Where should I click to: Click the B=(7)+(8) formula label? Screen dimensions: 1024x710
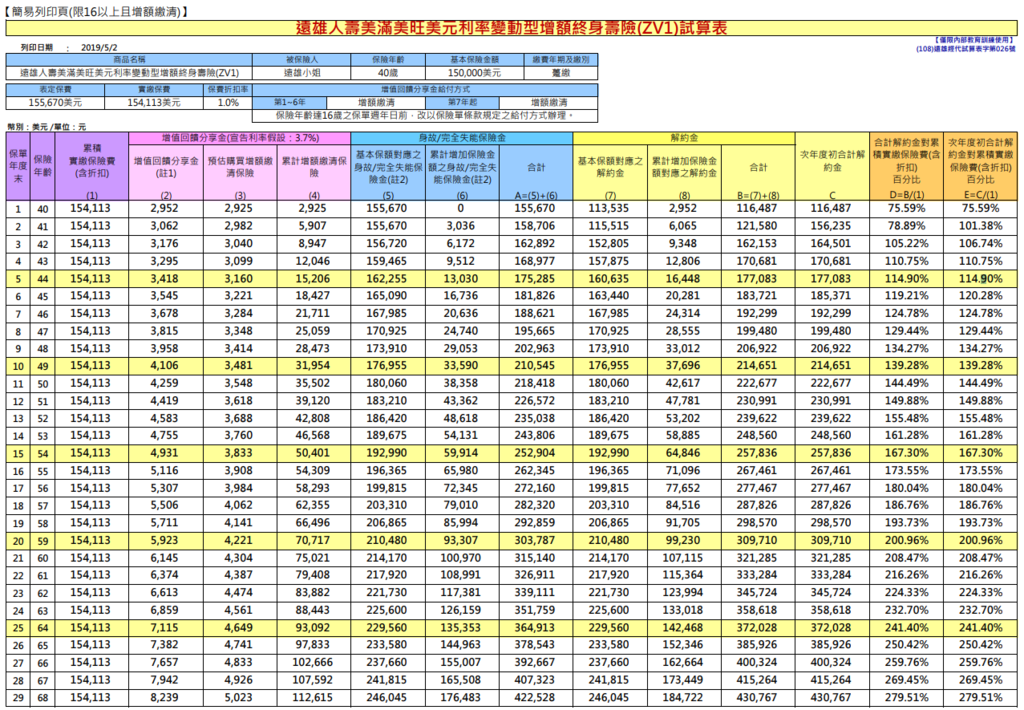point(758,195)
